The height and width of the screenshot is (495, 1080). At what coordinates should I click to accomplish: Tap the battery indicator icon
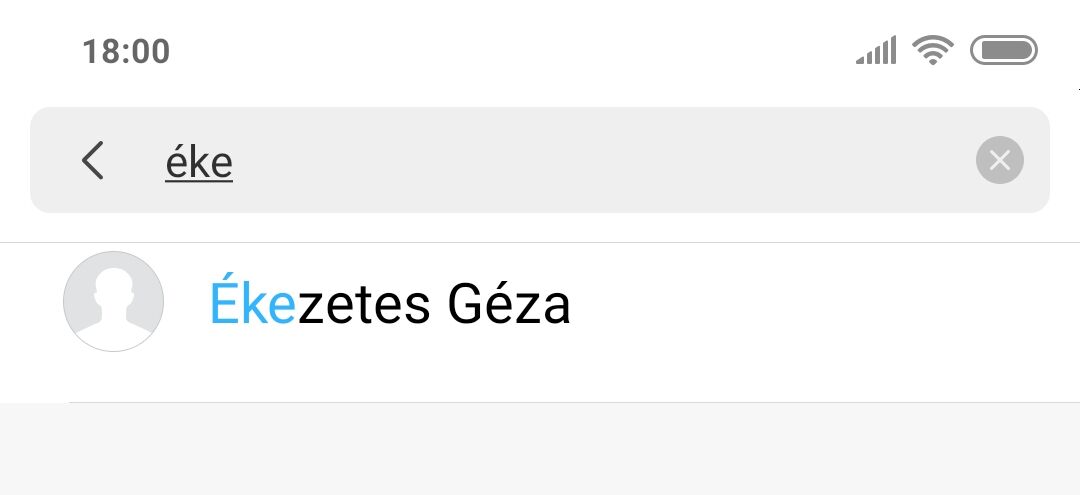click(x=1004, y=50)
